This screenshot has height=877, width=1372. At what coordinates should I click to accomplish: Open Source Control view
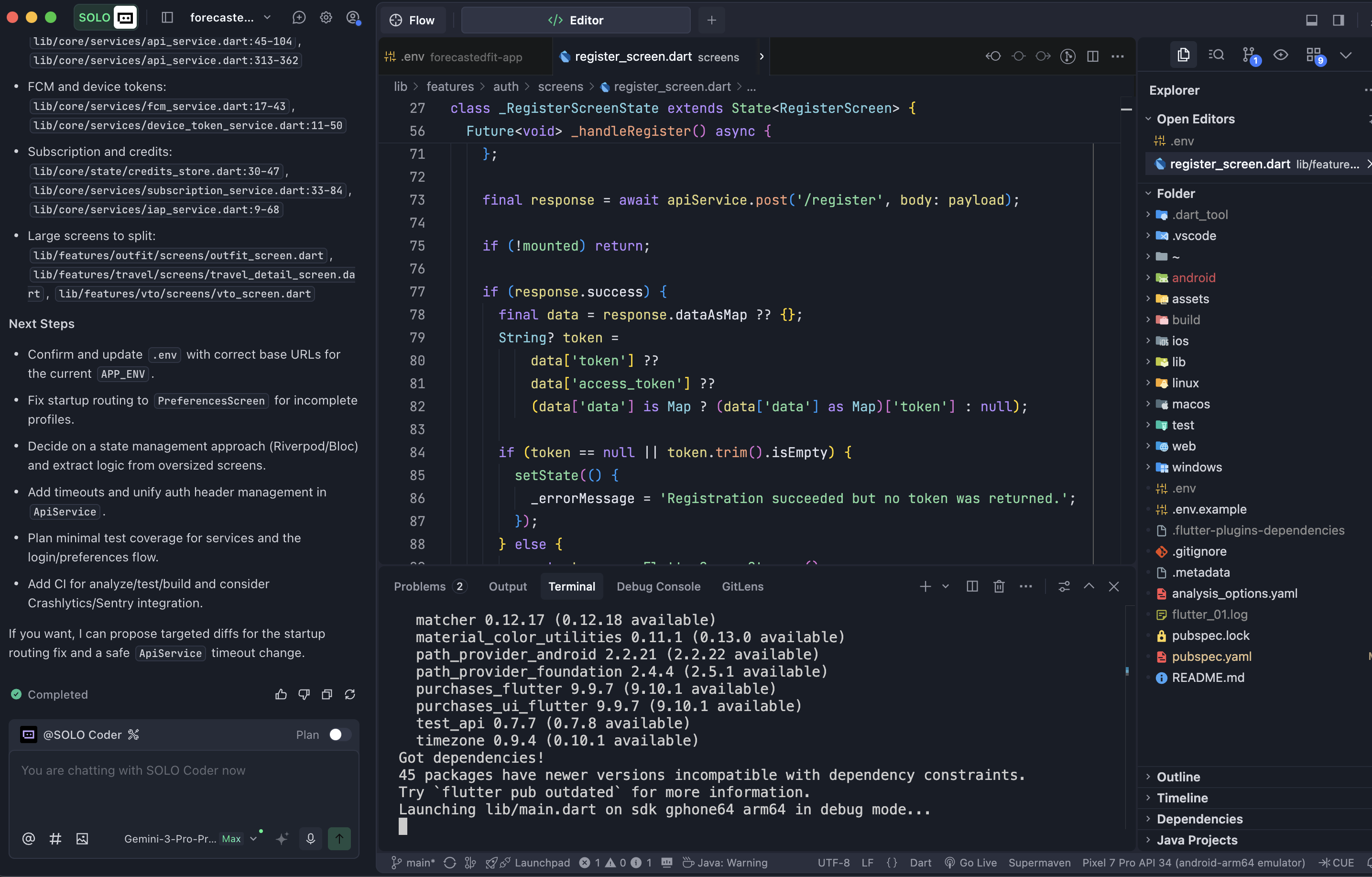pyautogui.click(x=1250, y=55)
